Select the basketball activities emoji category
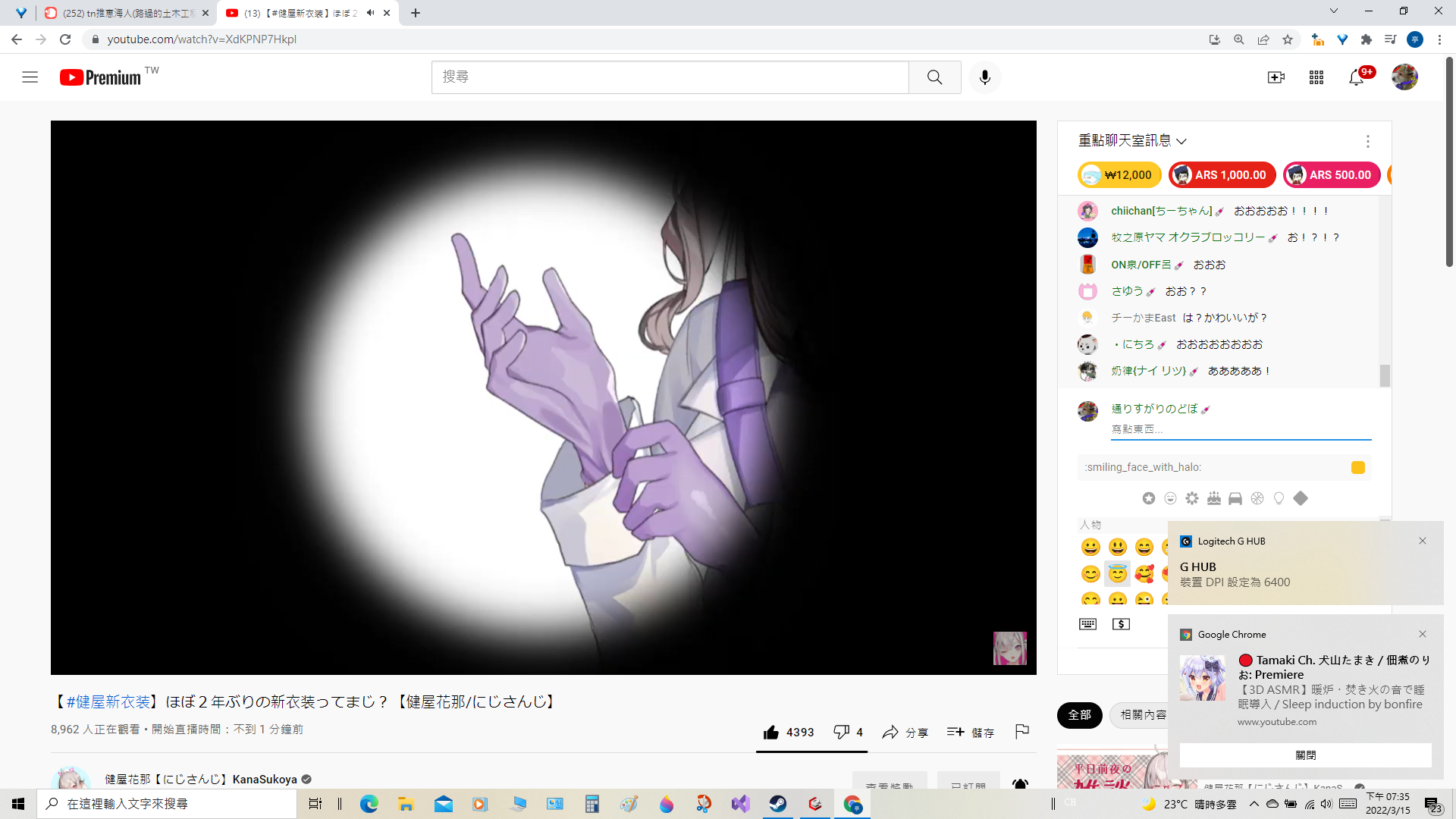The image size is (1456, 819). click(x=1257, y=498)
